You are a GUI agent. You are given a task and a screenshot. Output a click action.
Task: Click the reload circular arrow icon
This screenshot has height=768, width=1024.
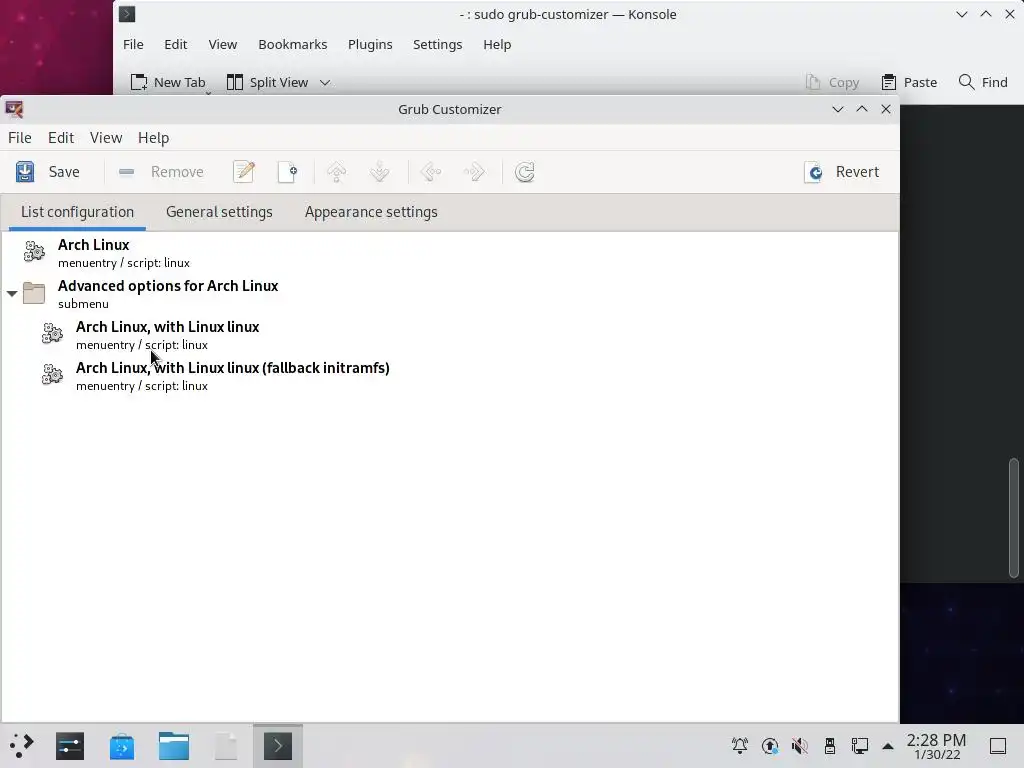(524, 172)
